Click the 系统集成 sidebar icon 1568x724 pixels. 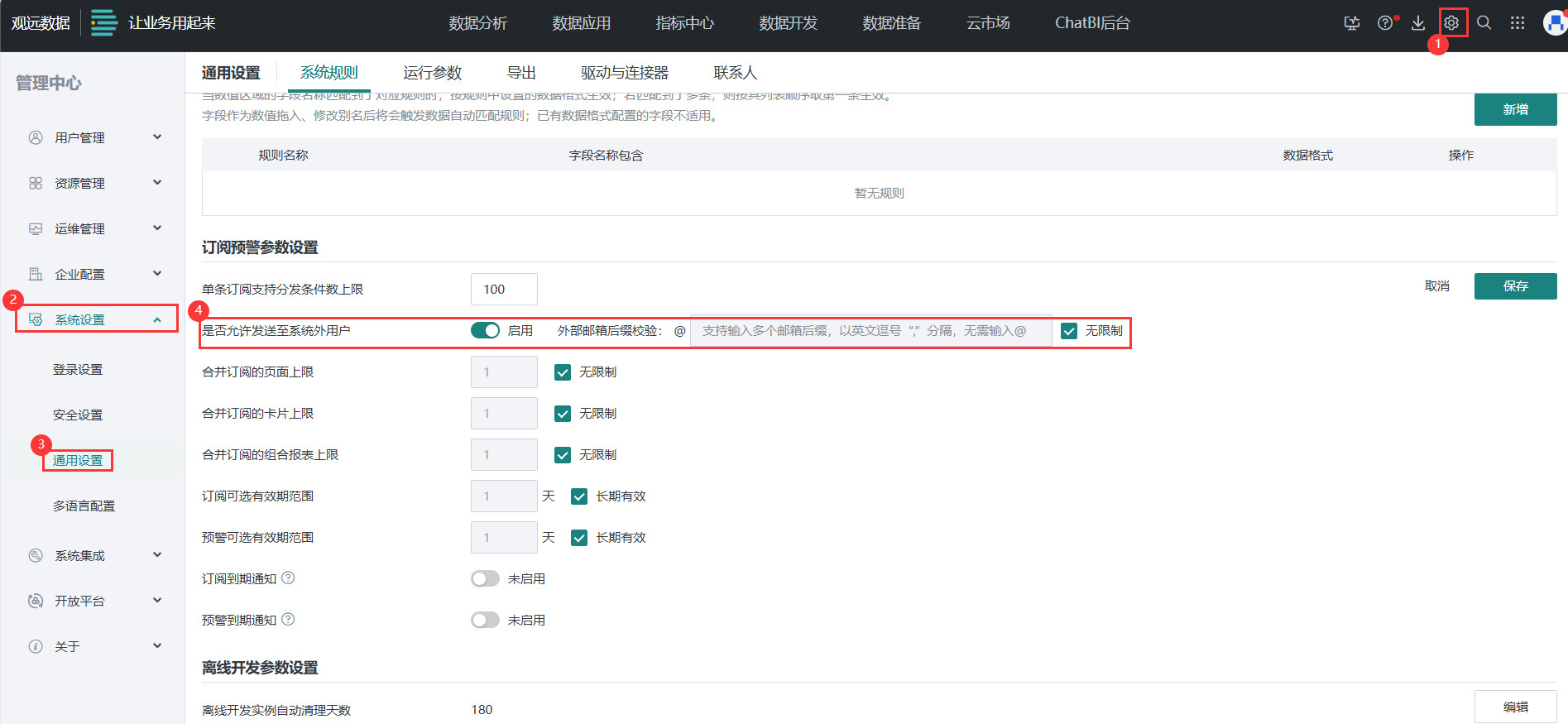pyautogui.click(x=36, y=555)
